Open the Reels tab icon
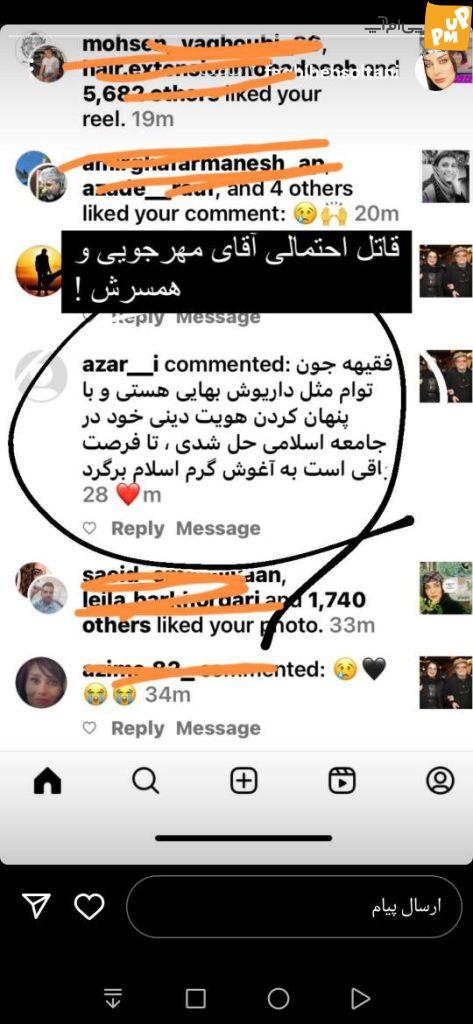The height and width of the screenshot is (1024, 473). (x=341, y=781)
